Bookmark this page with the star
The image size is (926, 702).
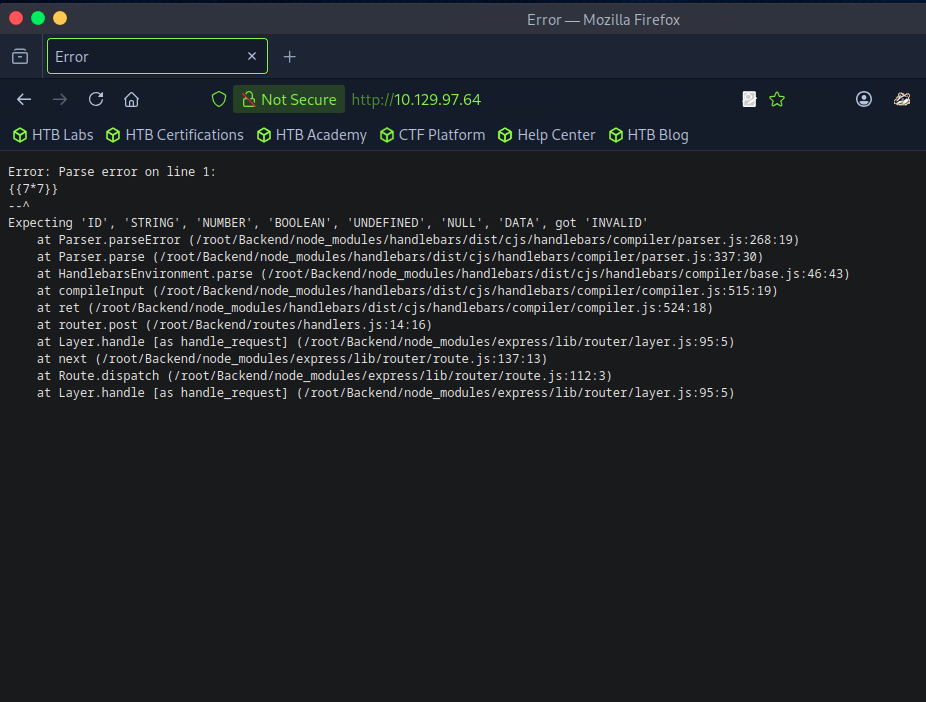pyautogui.click(x=777, y=99)
